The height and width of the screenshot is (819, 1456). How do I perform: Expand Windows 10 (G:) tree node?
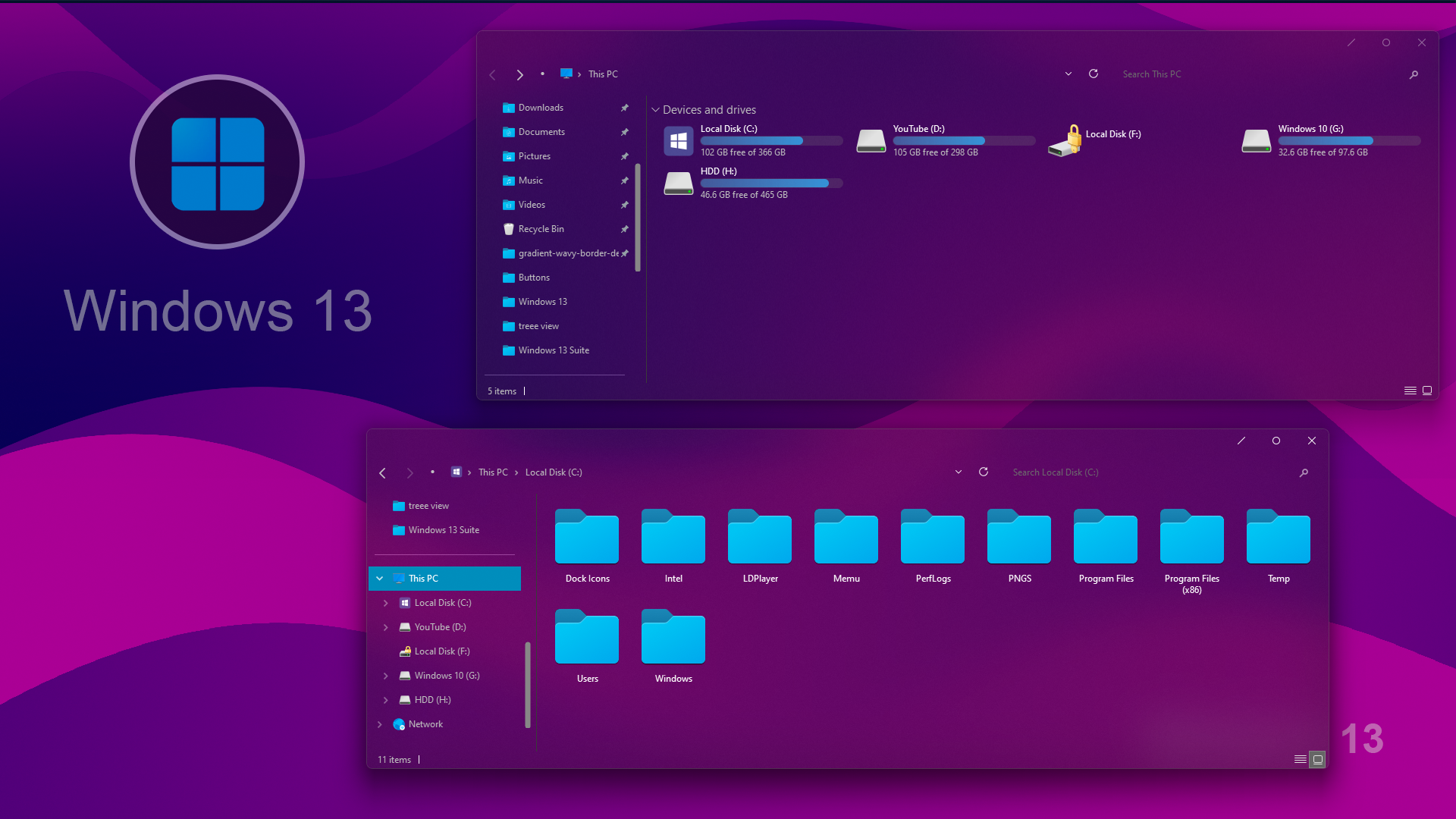(x=386, y=676)
